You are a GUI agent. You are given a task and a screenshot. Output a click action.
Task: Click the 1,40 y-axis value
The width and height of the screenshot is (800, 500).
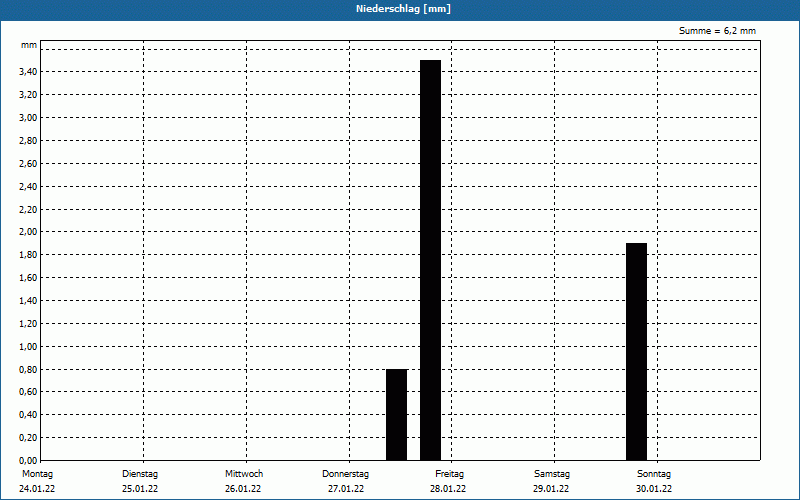[28, 301]
